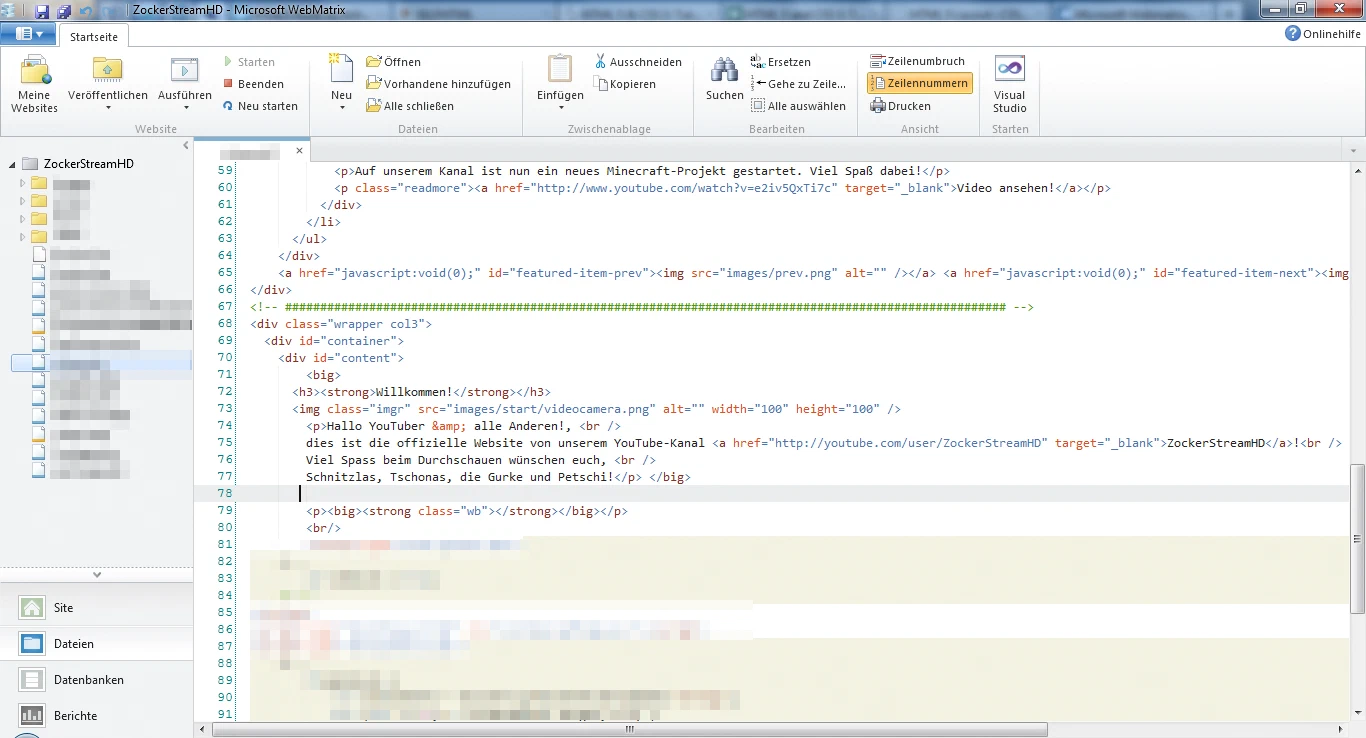Expand the fourth folder in tree
The width and height of the screenshot is (1366, 738).
click(x=22, y=237)
